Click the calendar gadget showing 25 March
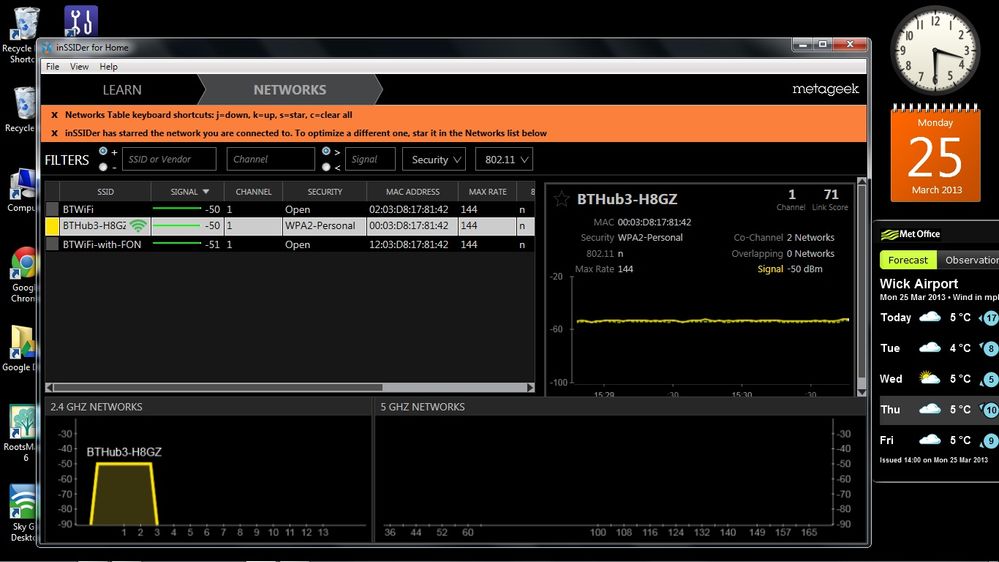 click(x=935, y=153)
